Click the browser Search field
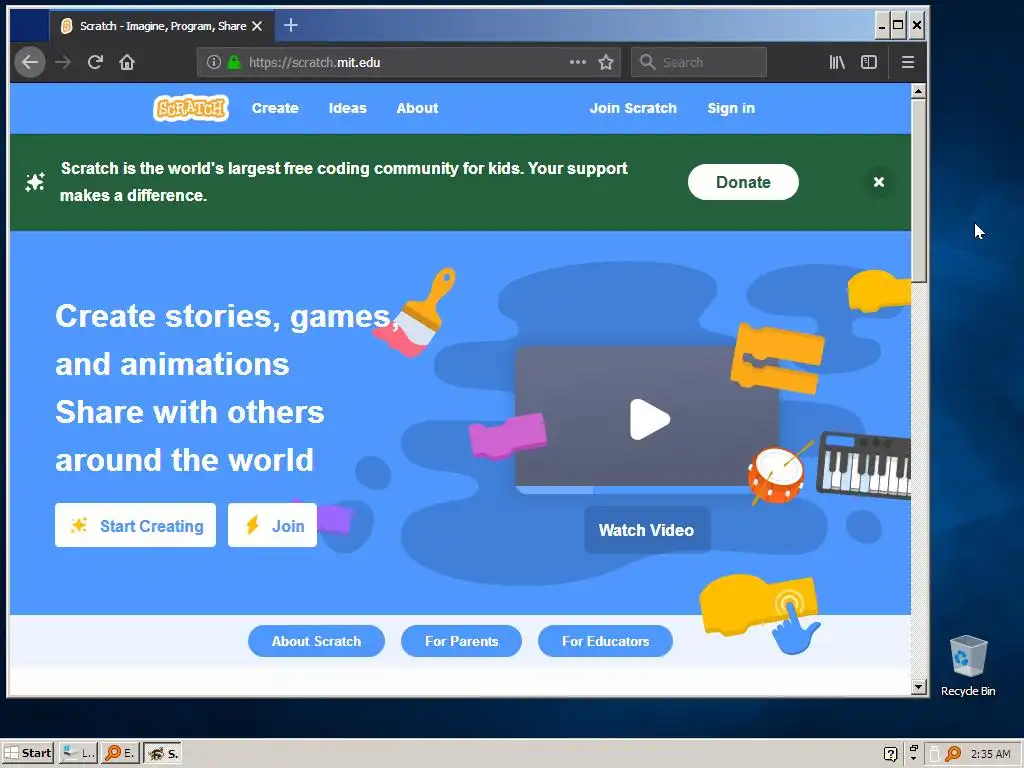Screen dimensions: 1024x768 click(x=699, y=63)
